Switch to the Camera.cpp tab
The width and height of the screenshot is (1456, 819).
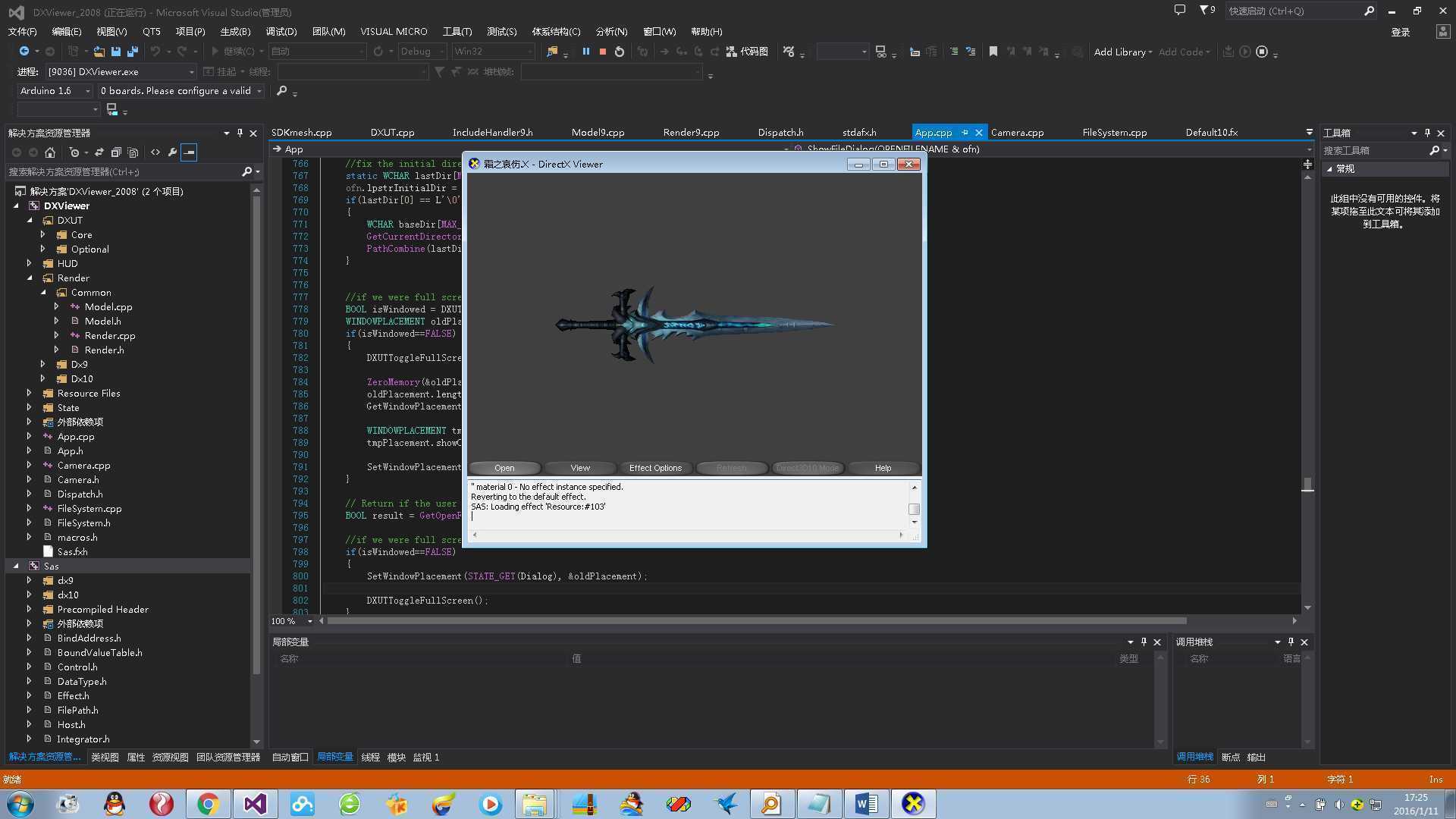(x=1017, y=133)
